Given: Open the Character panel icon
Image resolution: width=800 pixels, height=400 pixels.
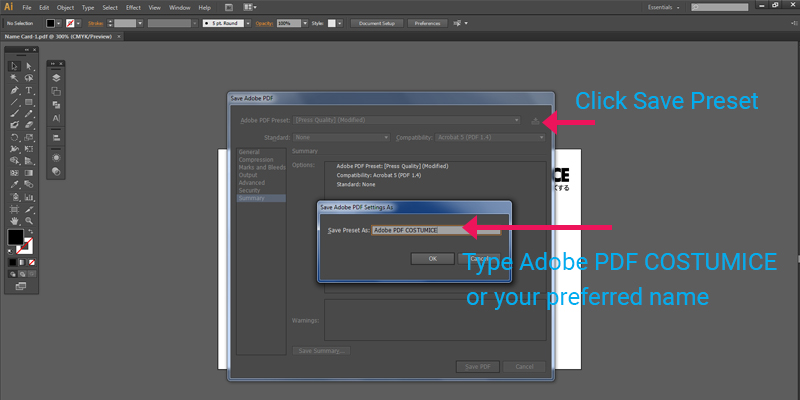Looking at the screenshot, I should (56, 118).
